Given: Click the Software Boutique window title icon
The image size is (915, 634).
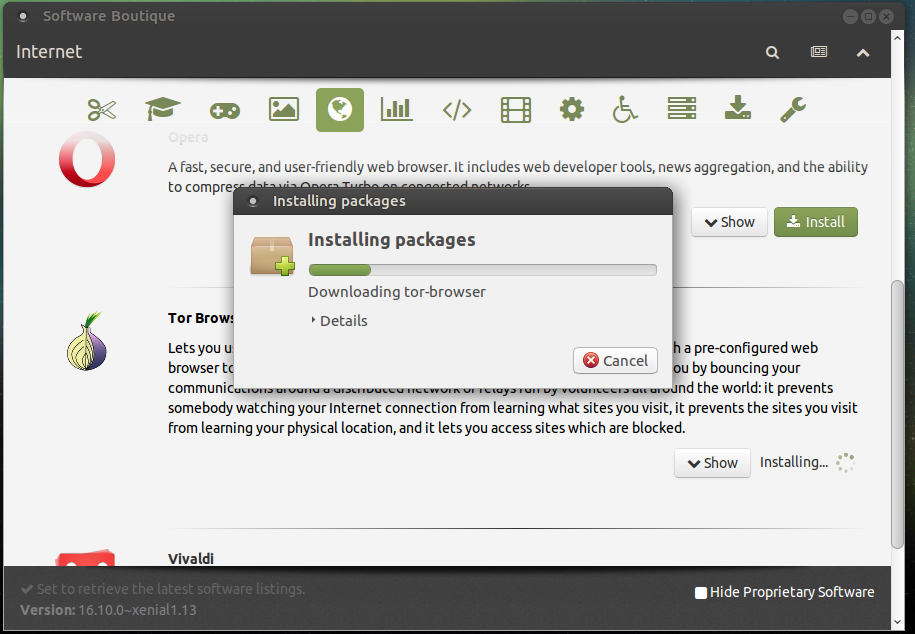Looking at the screenshot, I should 23,16.
